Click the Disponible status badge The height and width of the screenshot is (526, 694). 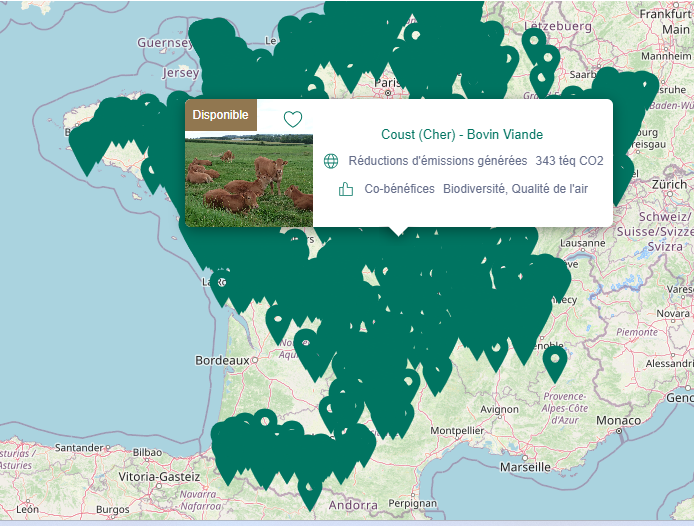[221, 115]
